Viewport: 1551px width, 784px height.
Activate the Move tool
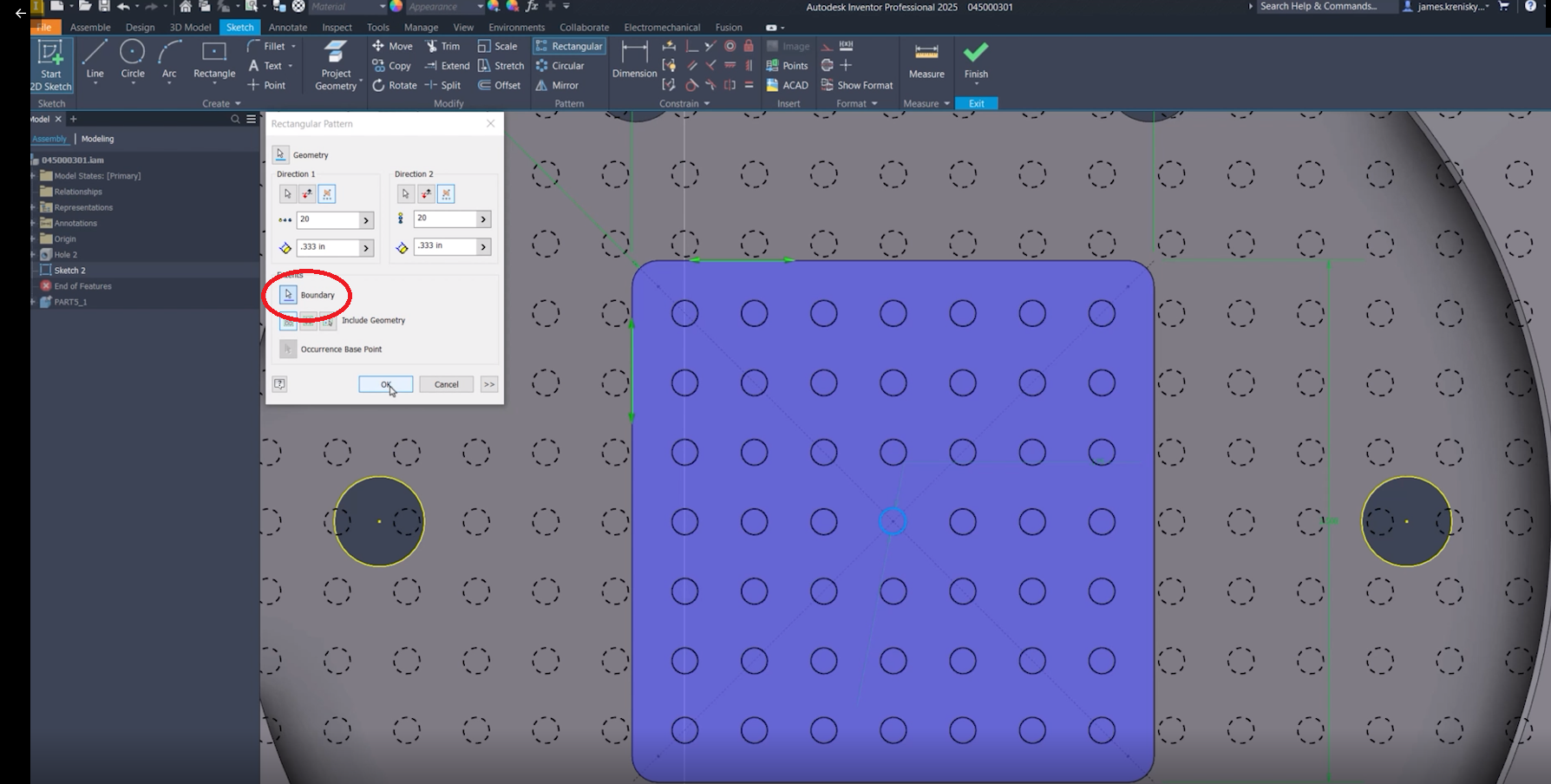[x=392, y=46]
